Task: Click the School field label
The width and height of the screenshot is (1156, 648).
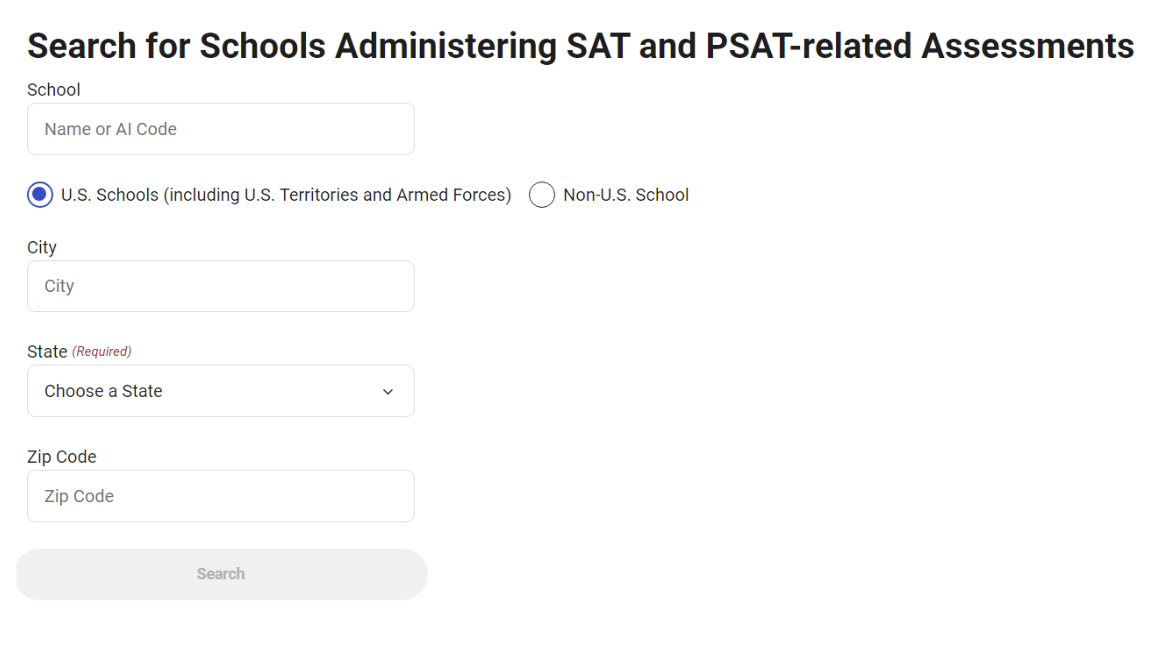Action: (53, 89)
